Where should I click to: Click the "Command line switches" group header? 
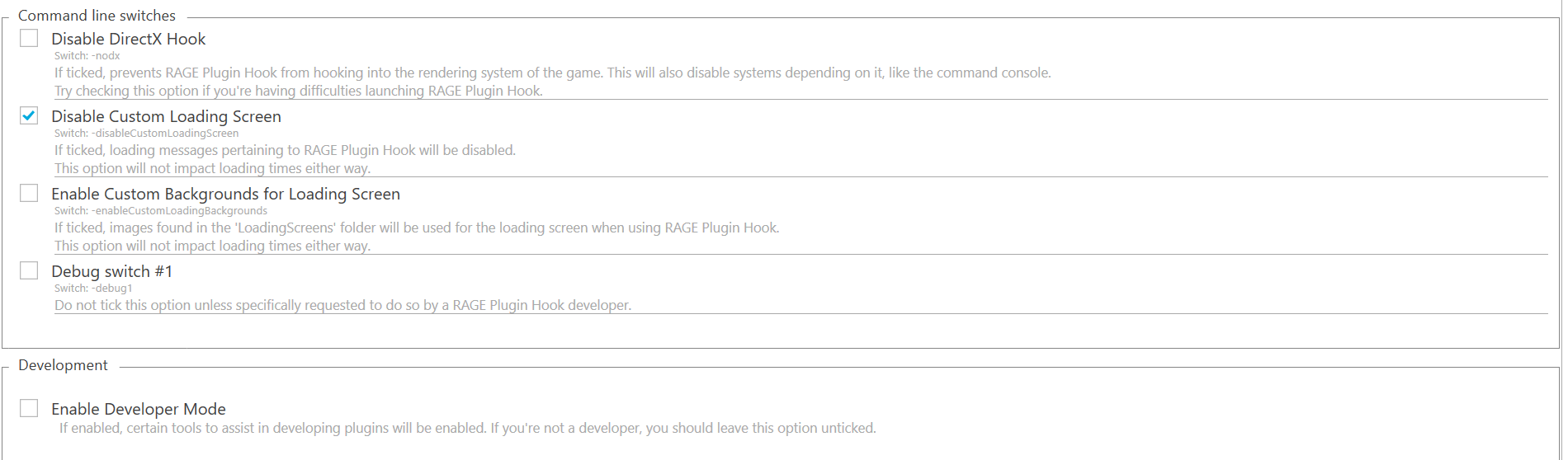[97, 16]
